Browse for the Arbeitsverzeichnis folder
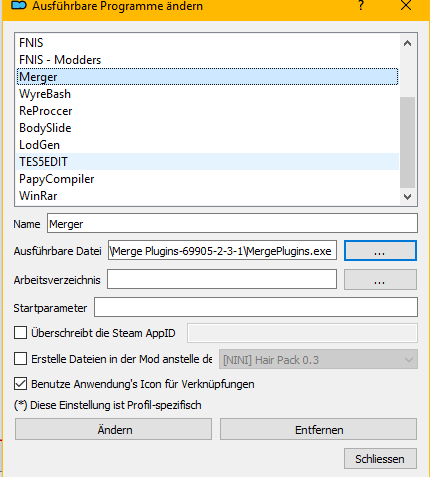 [380, 280]
